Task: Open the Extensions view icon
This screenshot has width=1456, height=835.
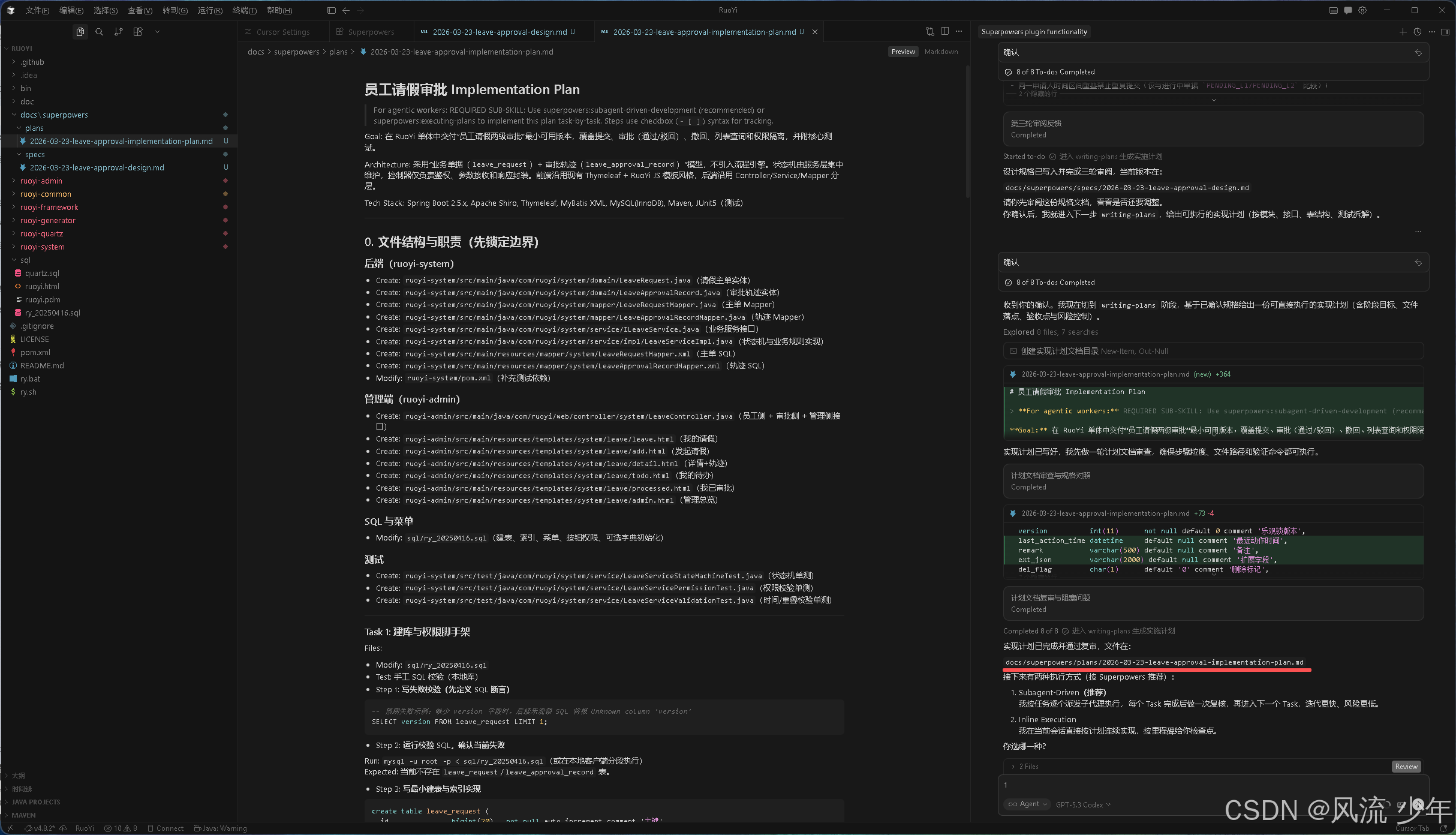Action: pyautogui.click(x=138, y=32)
